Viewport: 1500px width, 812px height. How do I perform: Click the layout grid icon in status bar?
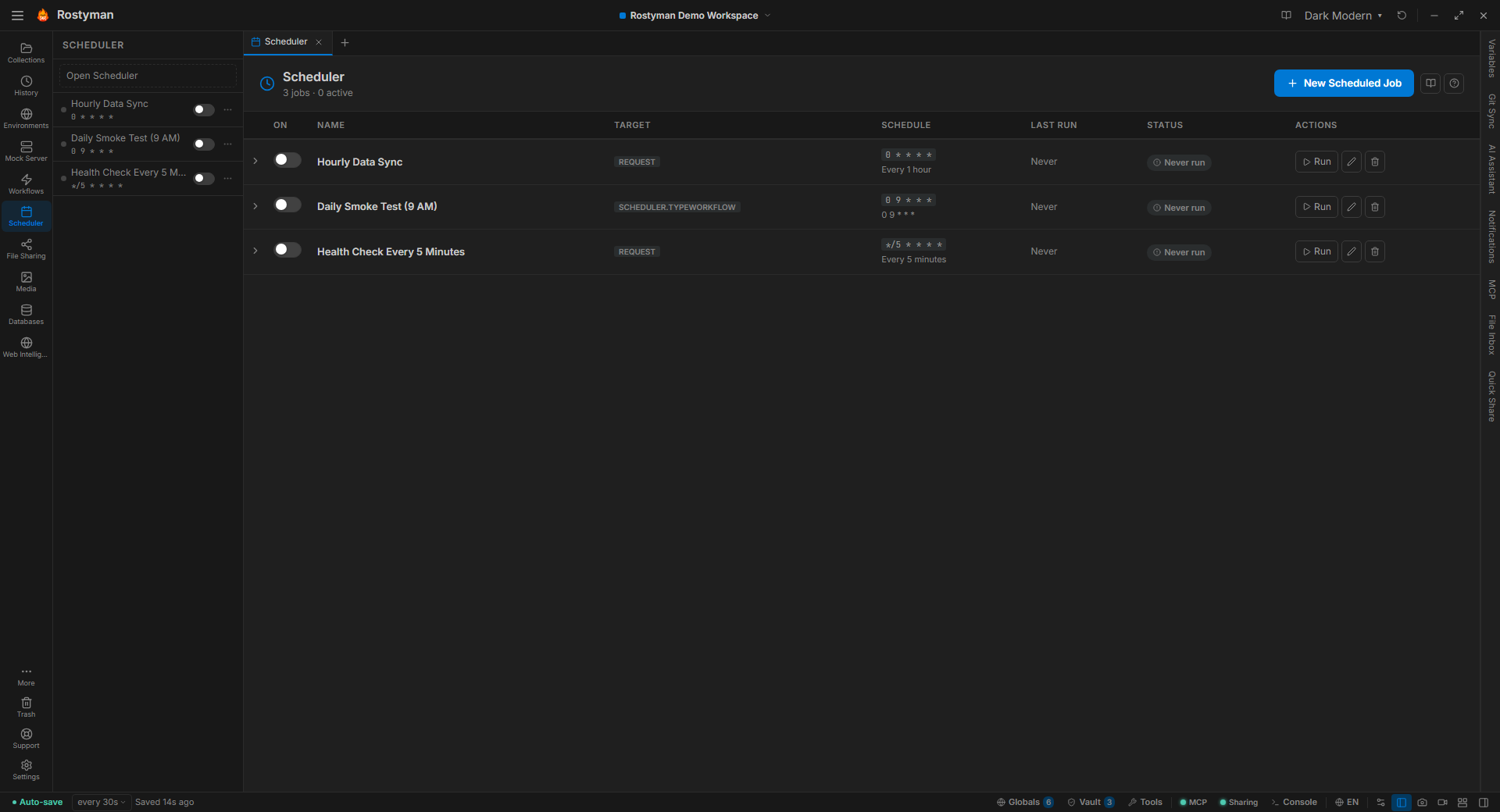(1462, 803)
